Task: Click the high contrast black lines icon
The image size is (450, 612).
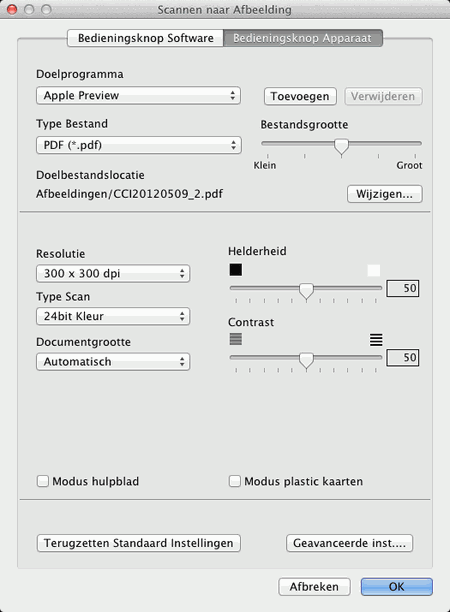Action: [x=376, y=340]
